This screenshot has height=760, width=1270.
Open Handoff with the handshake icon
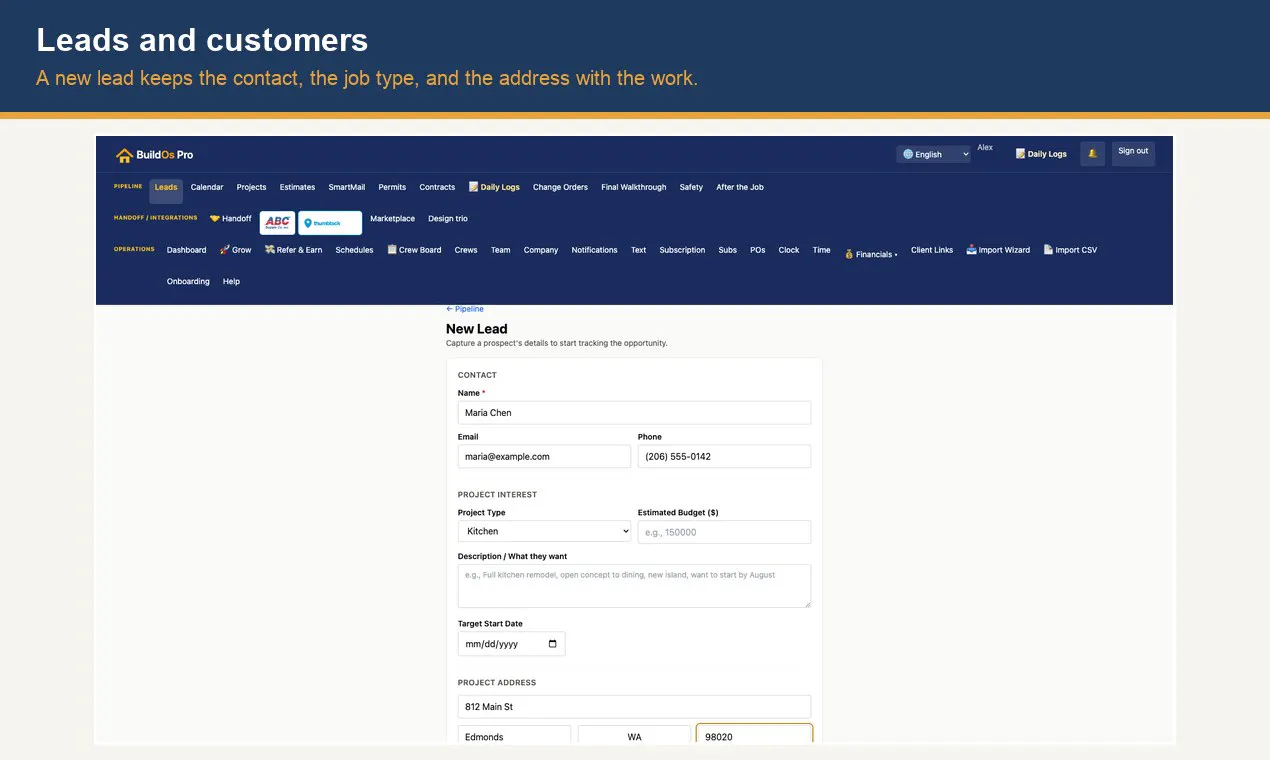point(230,219)
